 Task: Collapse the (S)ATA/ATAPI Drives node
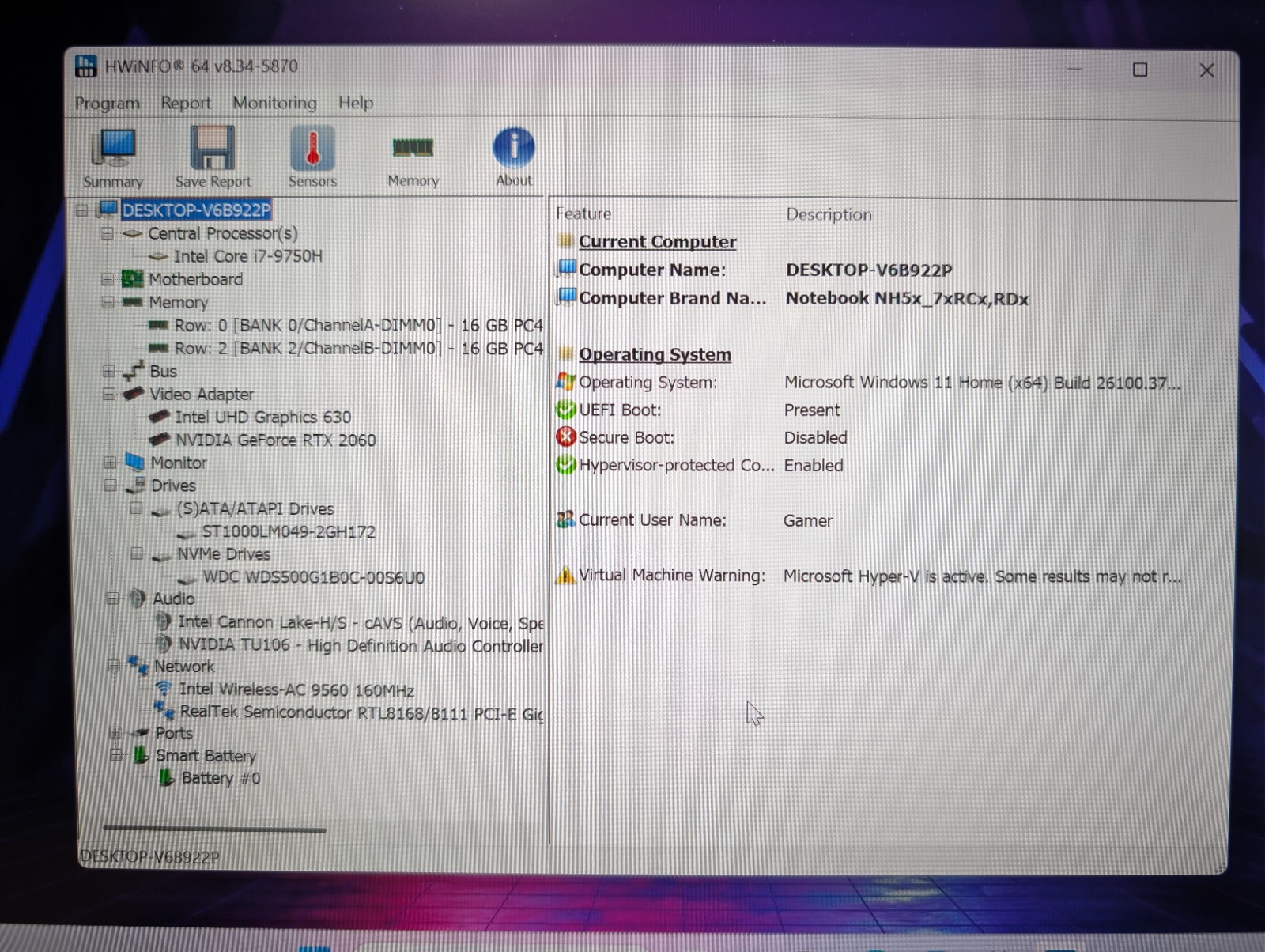tap(136, 508)
